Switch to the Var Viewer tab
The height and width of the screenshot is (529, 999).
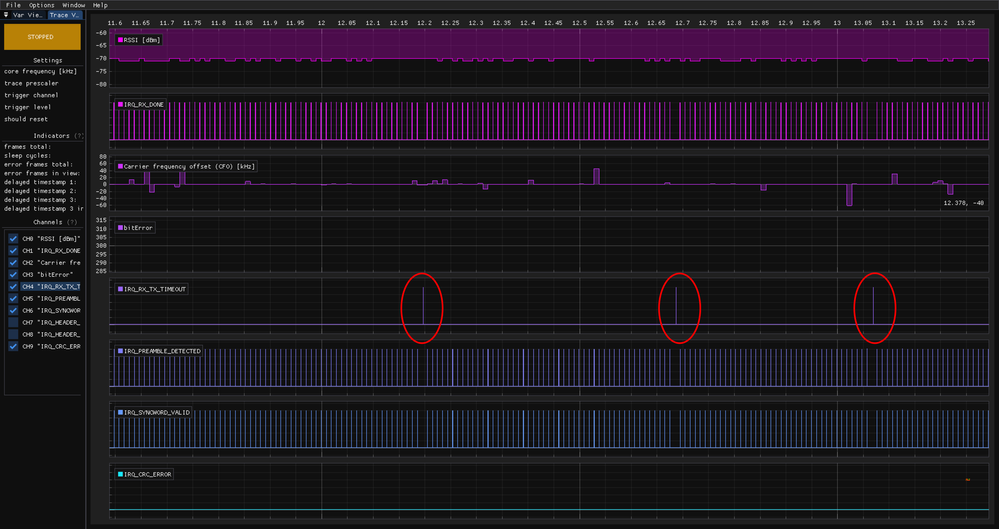pos(29,15)
